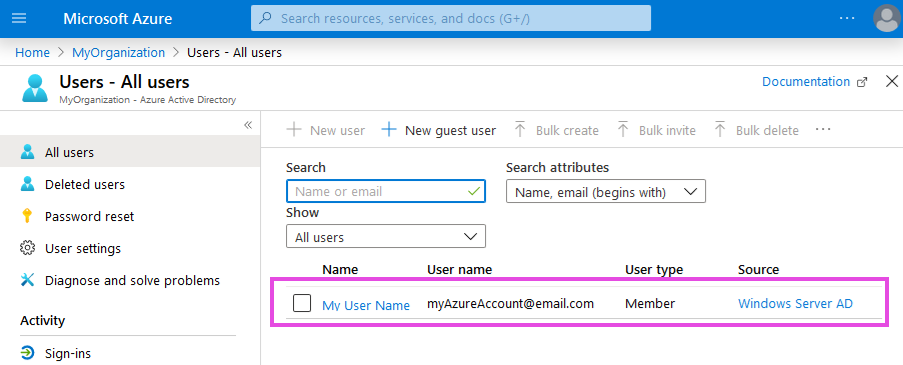Click the Users - All users breadcrumb
This screenshot has height=365, width=903.
234,52
